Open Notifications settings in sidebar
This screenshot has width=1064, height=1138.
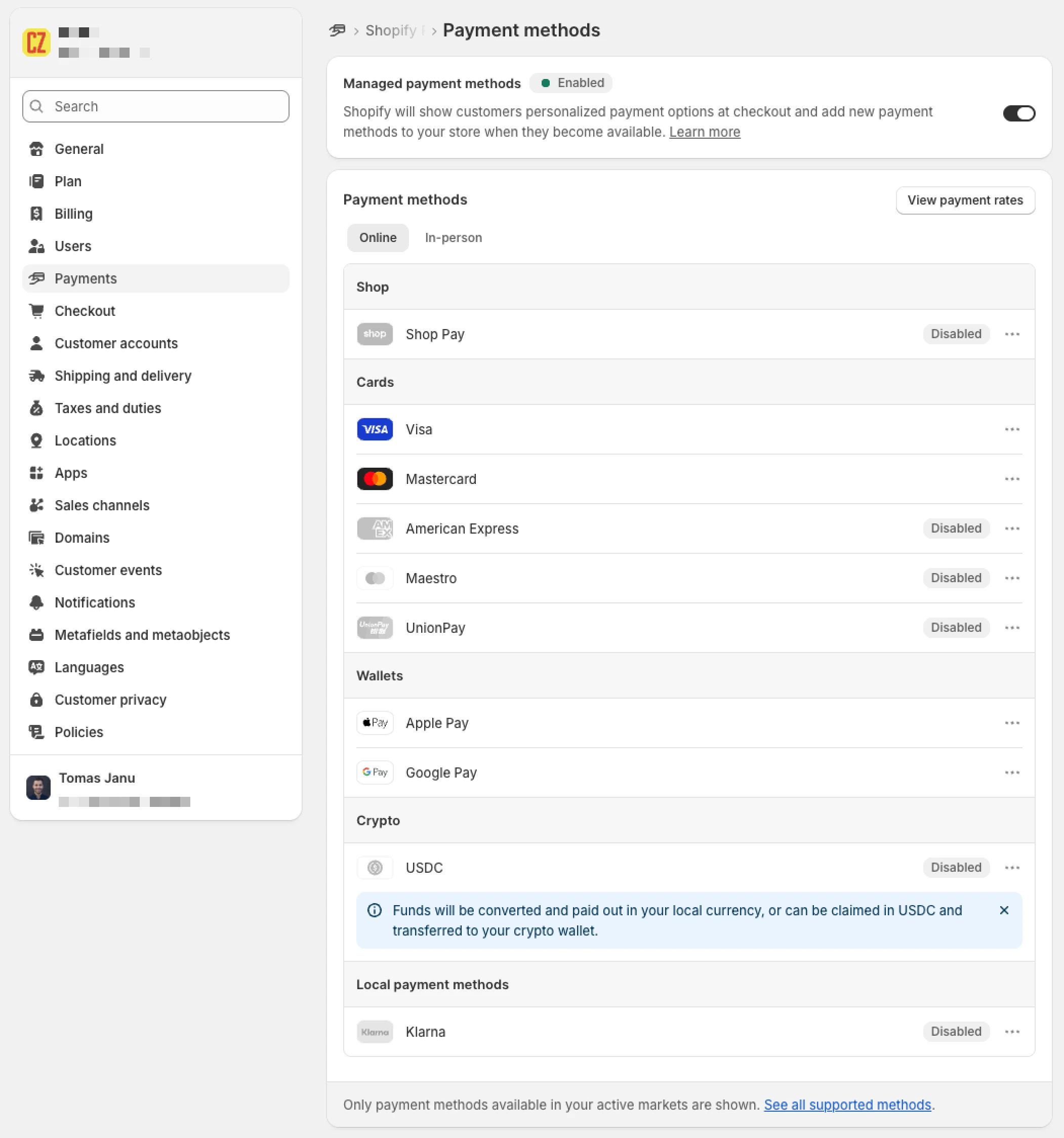pyautogui.click(x=156, y=602)
